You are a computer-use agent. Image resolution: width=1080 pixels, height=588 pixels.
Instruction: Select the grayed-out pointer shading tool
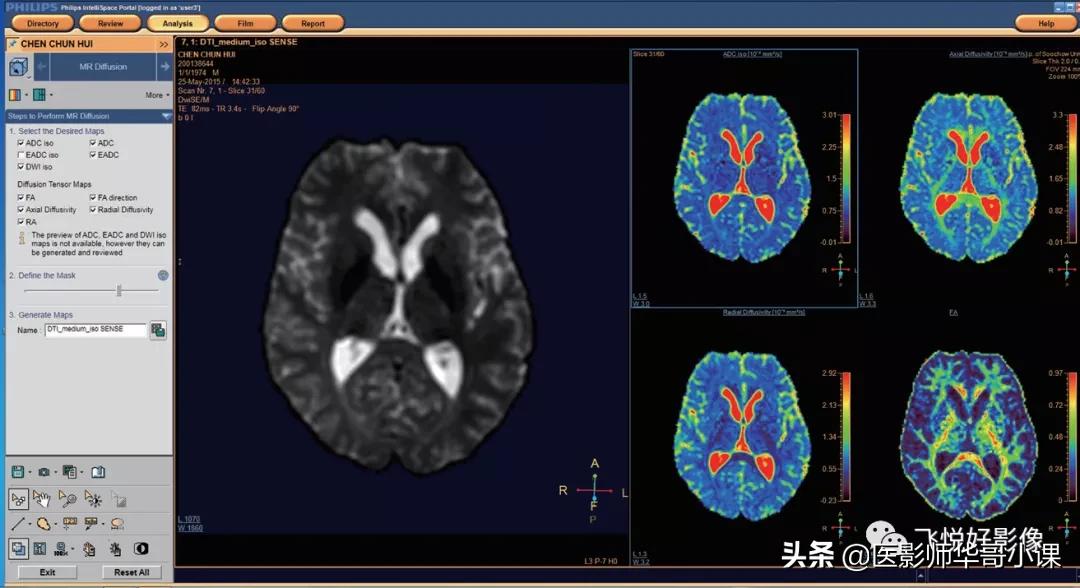(118, 499)
